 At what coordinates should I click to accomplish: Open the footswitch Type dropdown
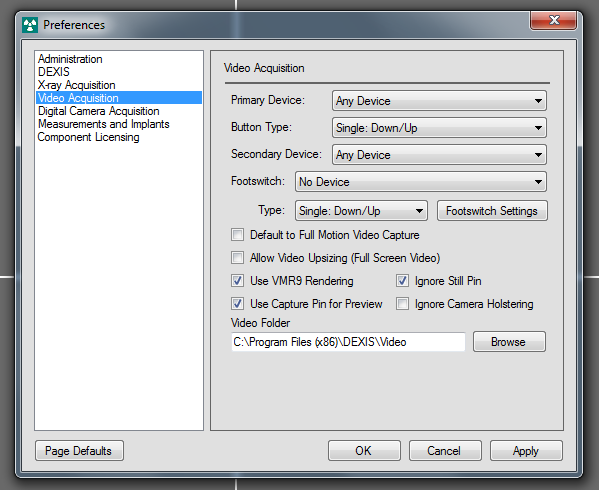point(361,211)
